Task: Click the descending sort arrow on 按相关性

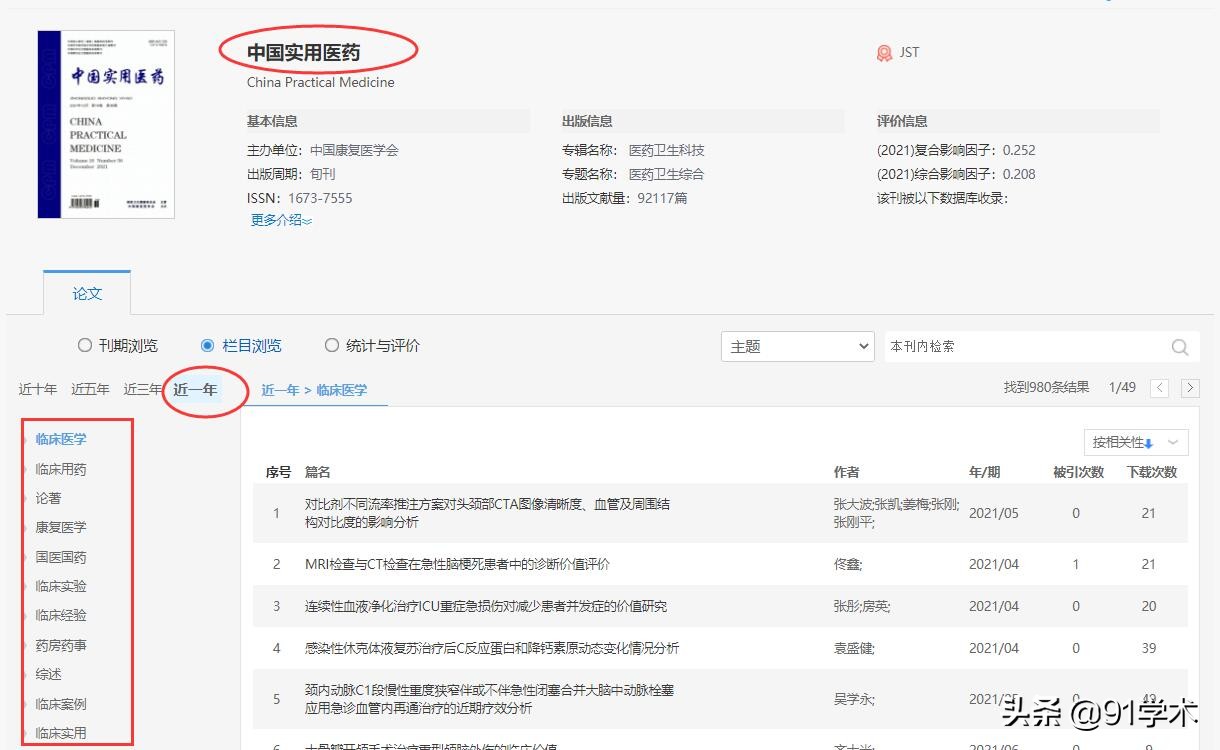Action: pos(1149,442)
